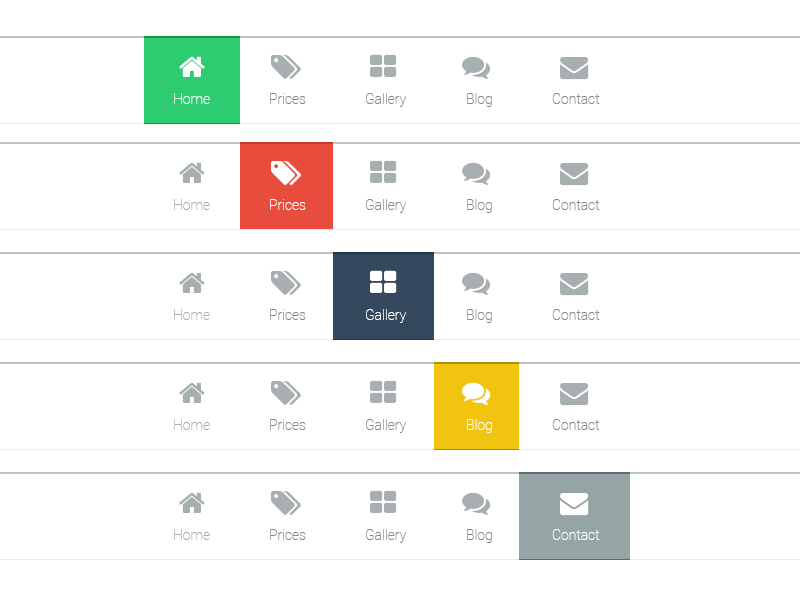Click the yellow Blog chat icon, fourth row

click(x=476, y=394)
